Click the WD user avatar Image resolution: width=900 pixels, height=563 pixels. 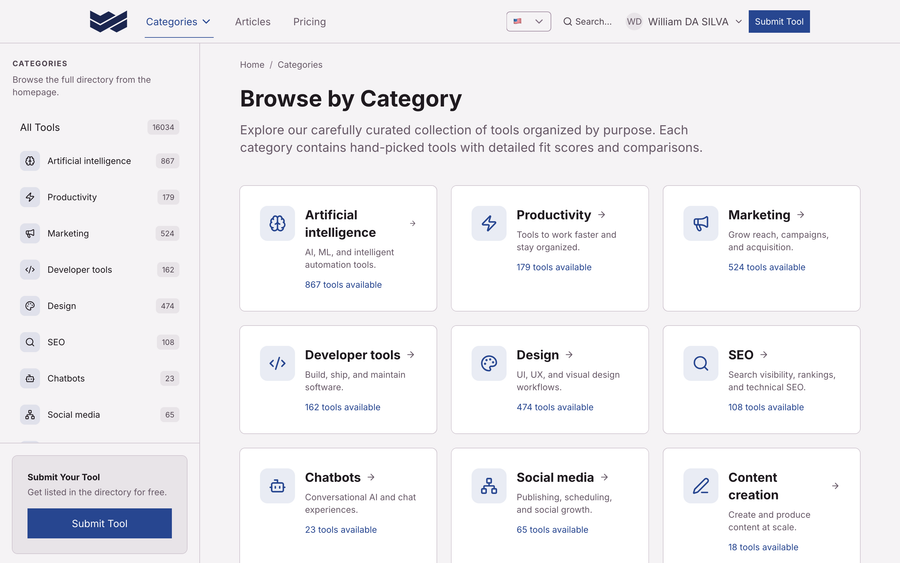coord(634,21)
